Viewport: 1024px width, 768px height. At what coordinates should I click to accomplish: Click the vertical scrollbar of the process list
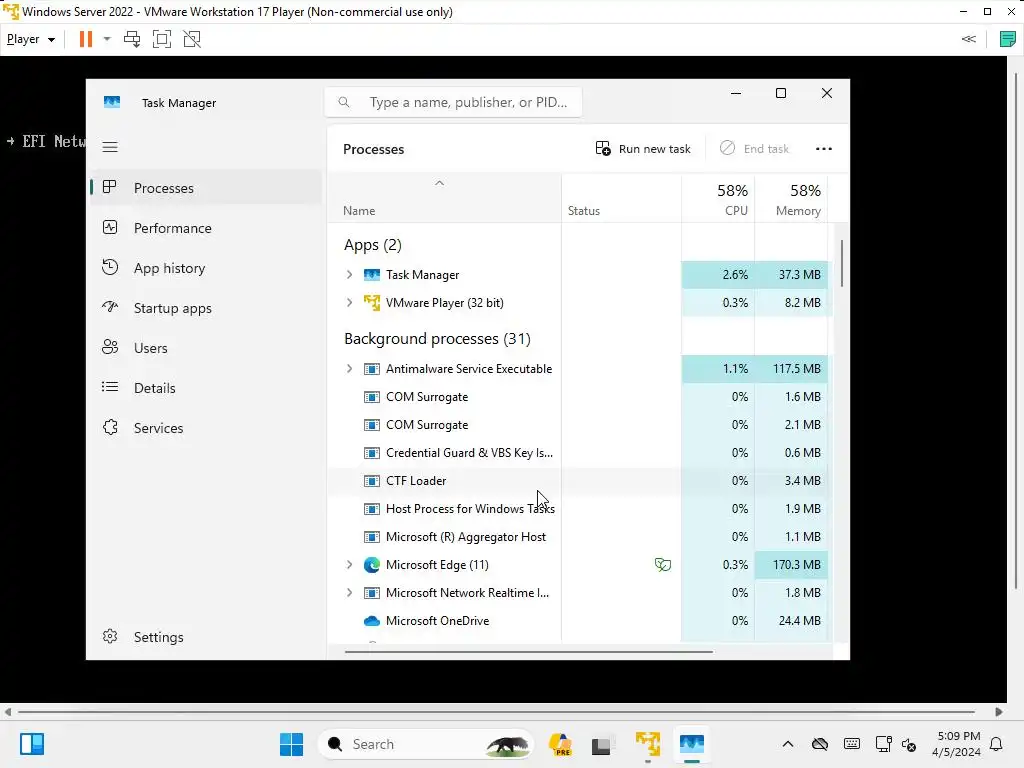pos(842,263)
